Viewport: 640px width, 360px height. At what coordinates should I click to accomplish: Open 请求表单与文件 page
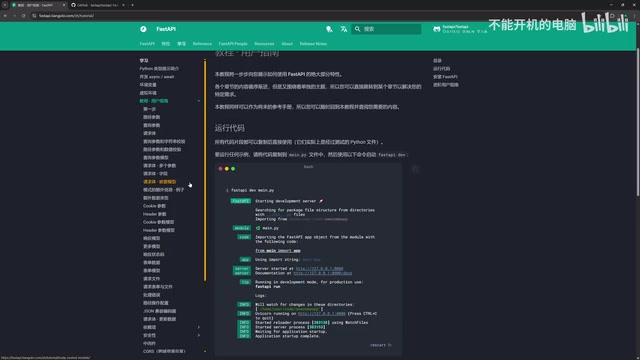pos(158,287)
